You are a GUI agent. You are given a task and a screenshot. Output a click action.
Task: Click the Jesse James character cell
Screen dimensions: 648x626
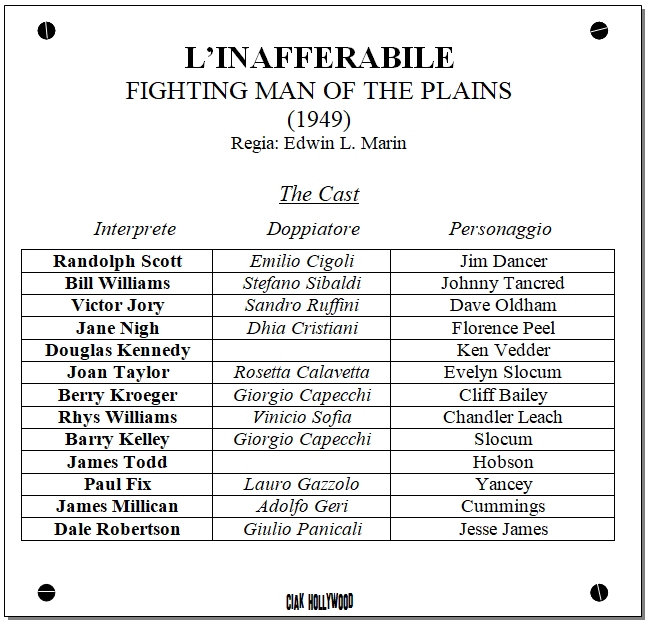coord(503,529)
